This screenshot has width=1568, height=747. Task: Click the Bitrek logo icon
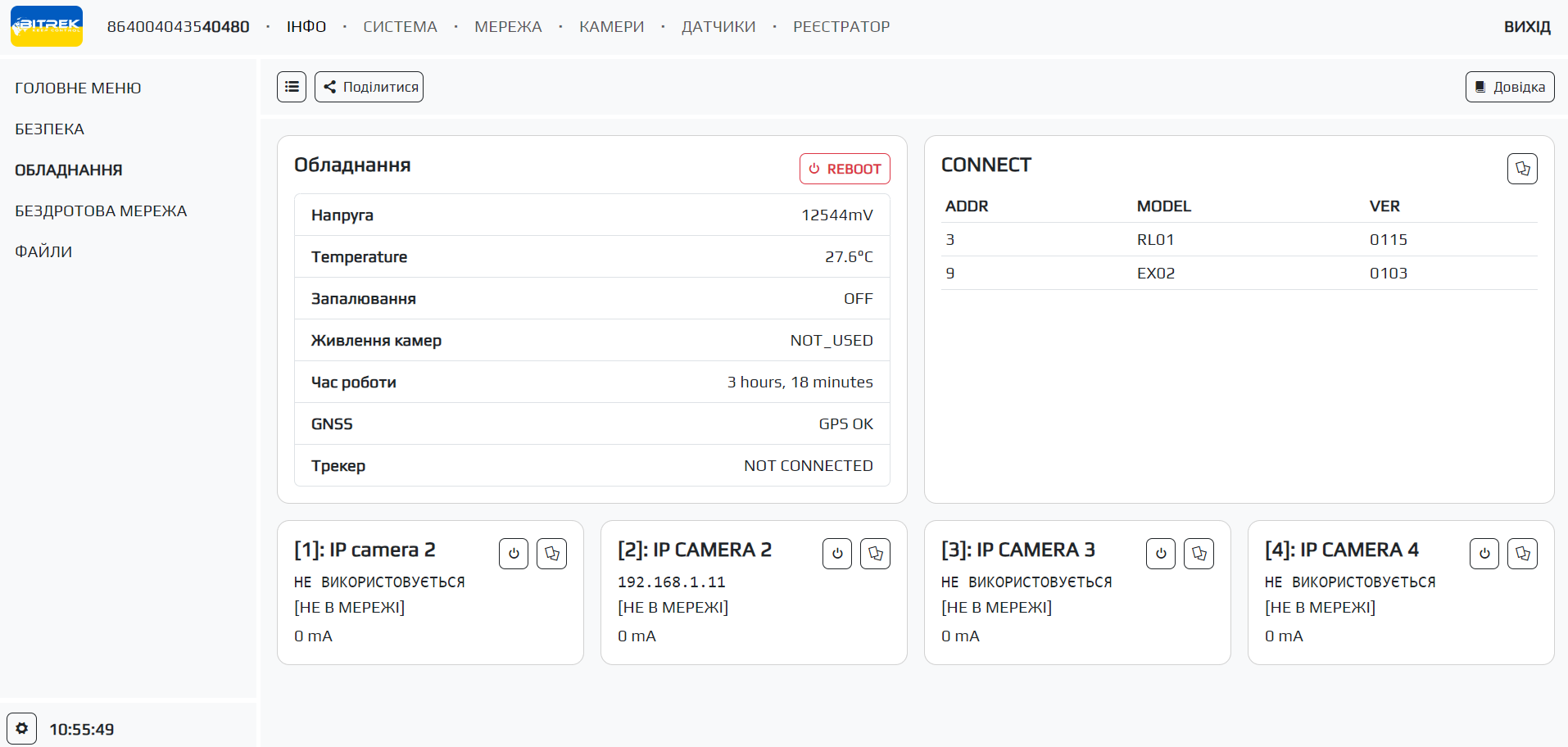47,26
